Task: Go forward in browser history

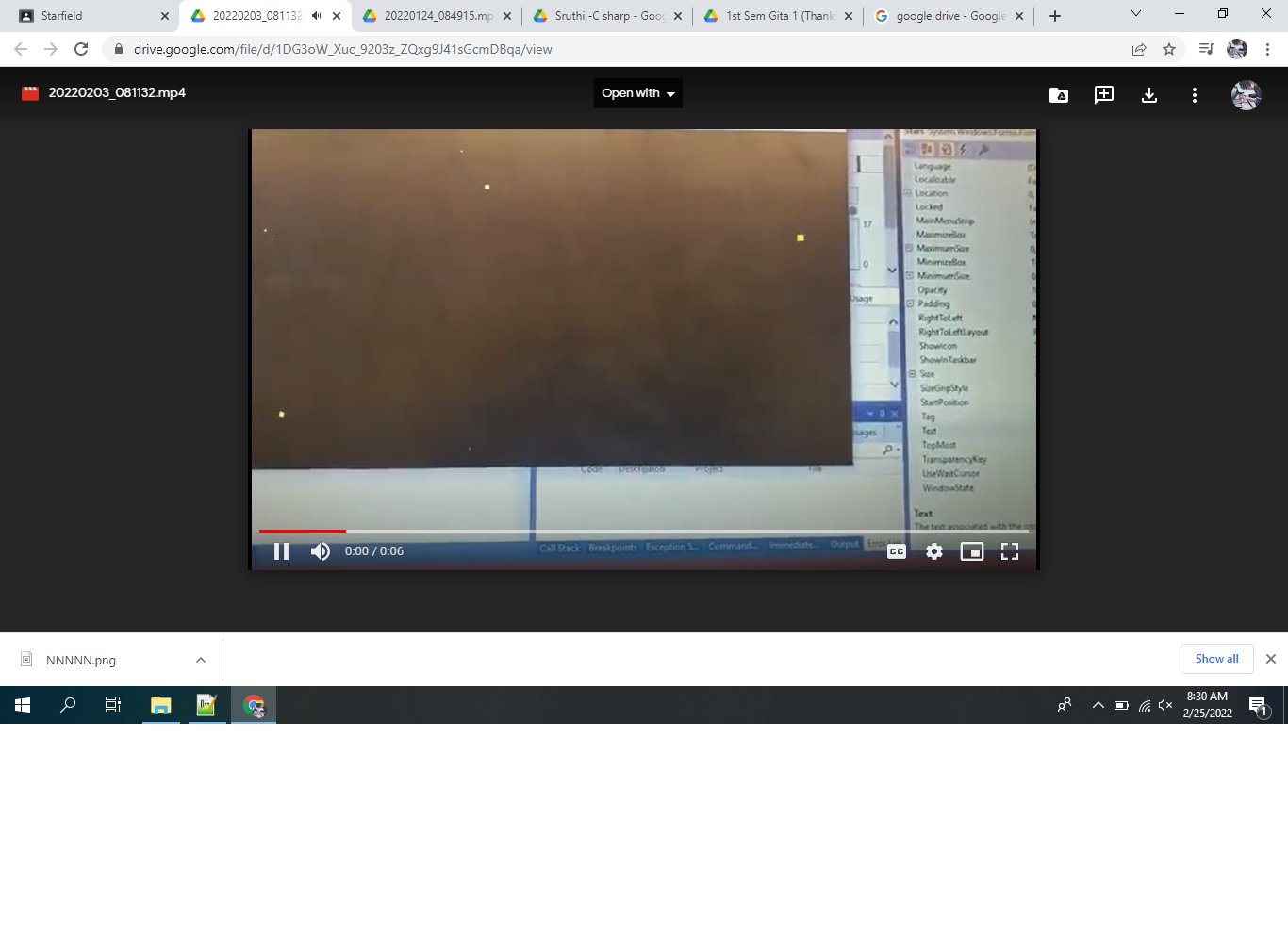Action: [x=51, y=49]
